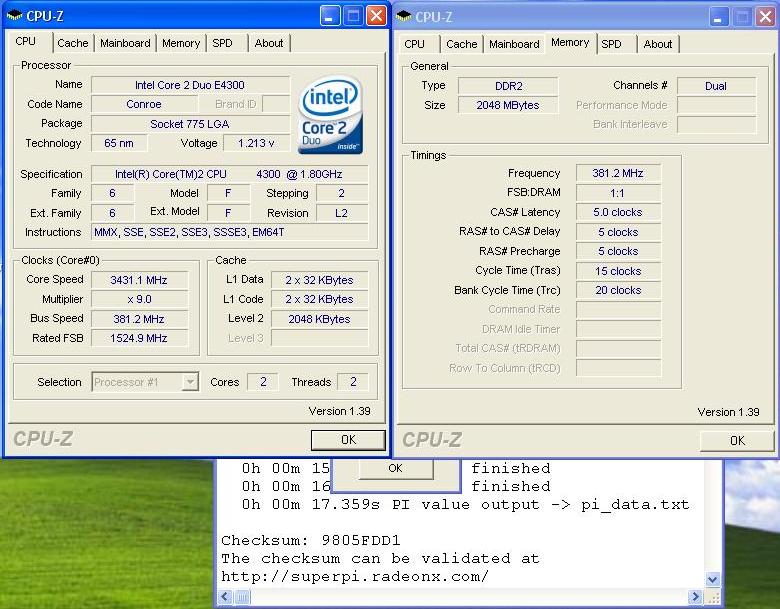The image size is (780, 609).
Task: Open SPD tab in left CPU-Z window
Action: [x=222, y=43]
